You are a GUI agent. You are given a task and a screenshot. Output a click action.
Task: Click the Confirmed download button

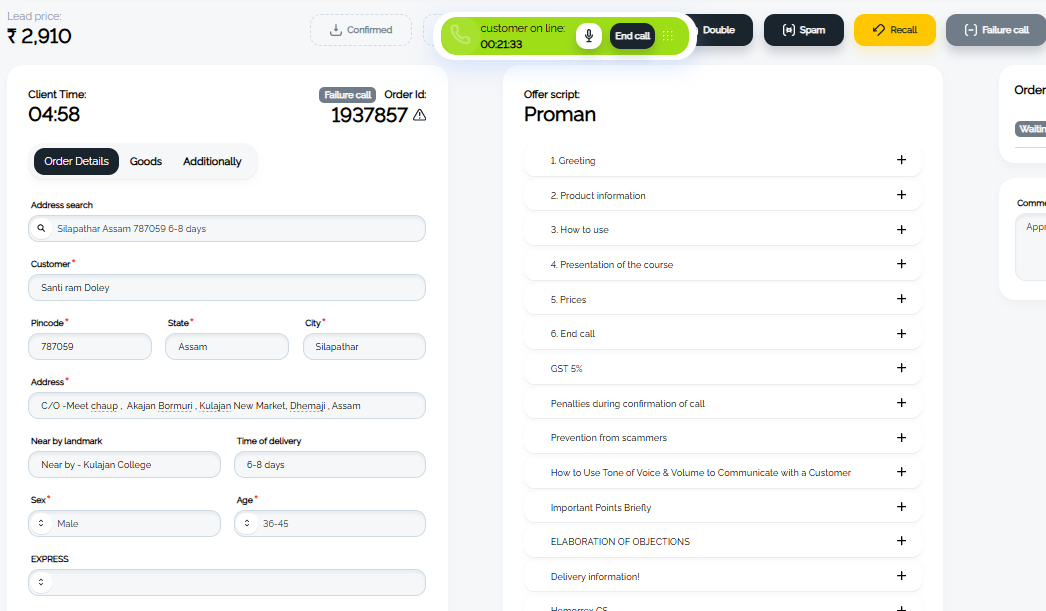point(361,30)
